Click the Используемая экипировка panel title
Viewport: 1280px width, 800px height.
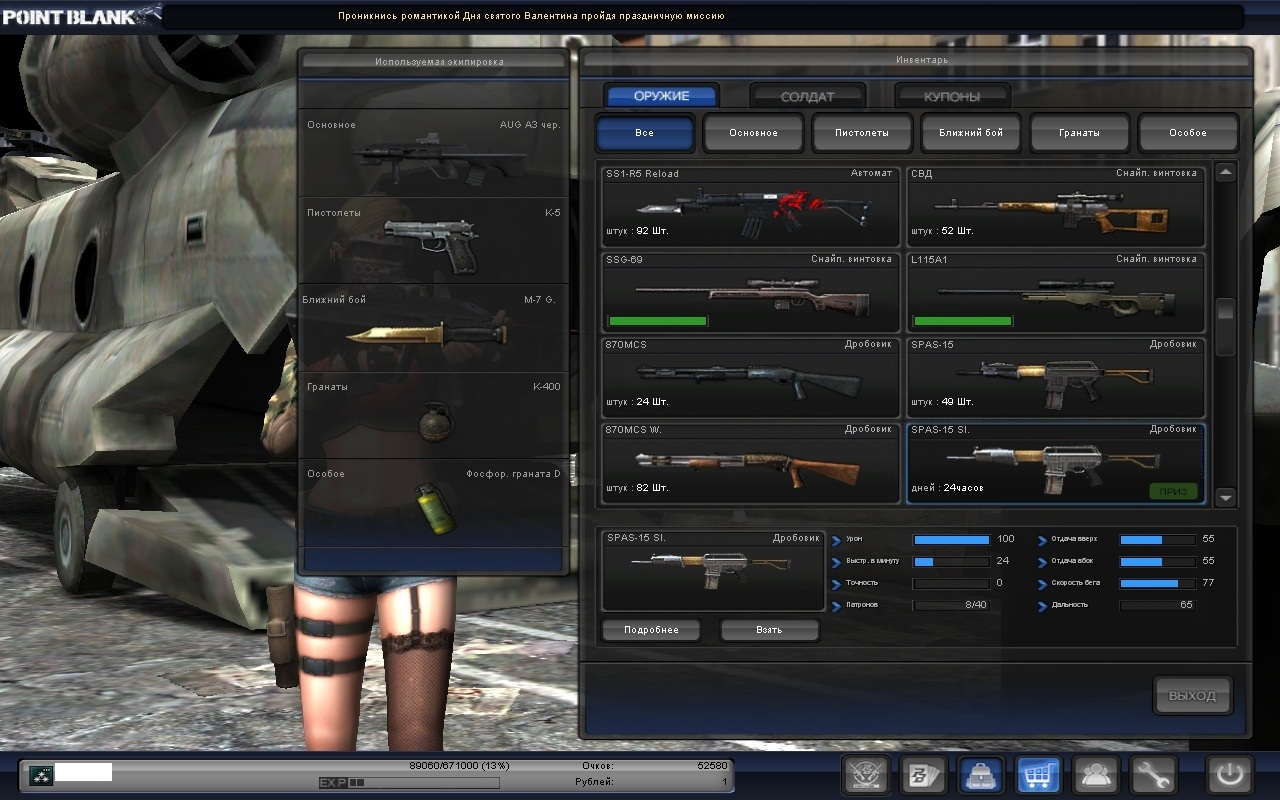coord(439,61)
